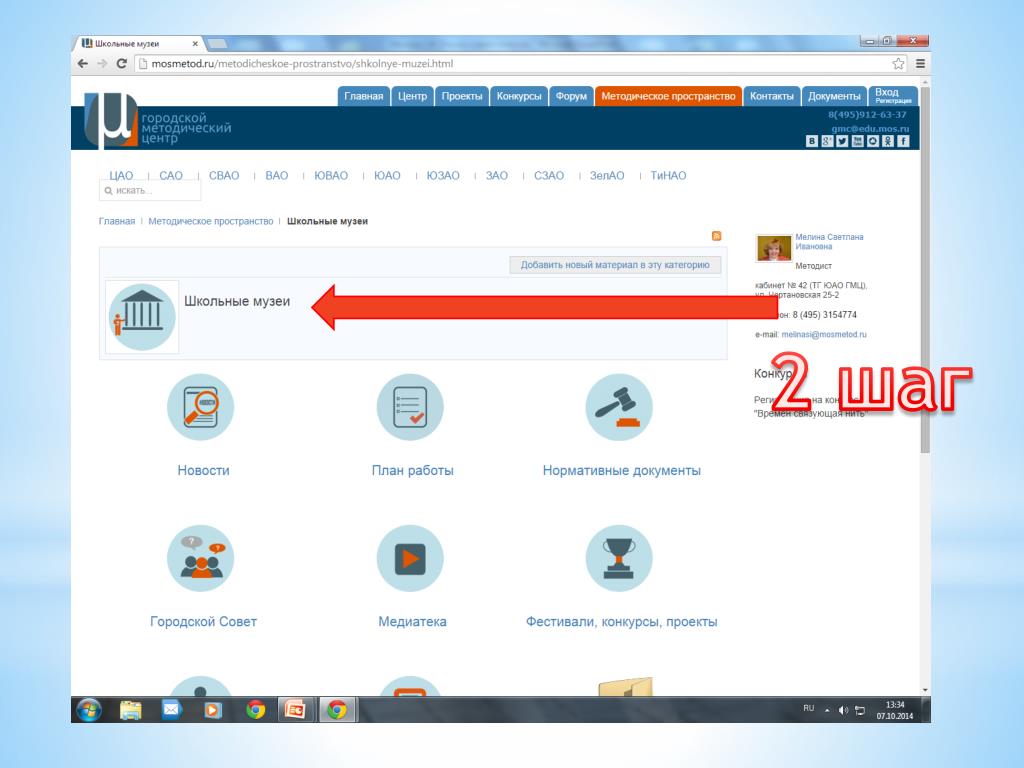Open File Explorer from the taskbar
Viewport: 1024px width, 768px height.
click(x=131, y=710)
